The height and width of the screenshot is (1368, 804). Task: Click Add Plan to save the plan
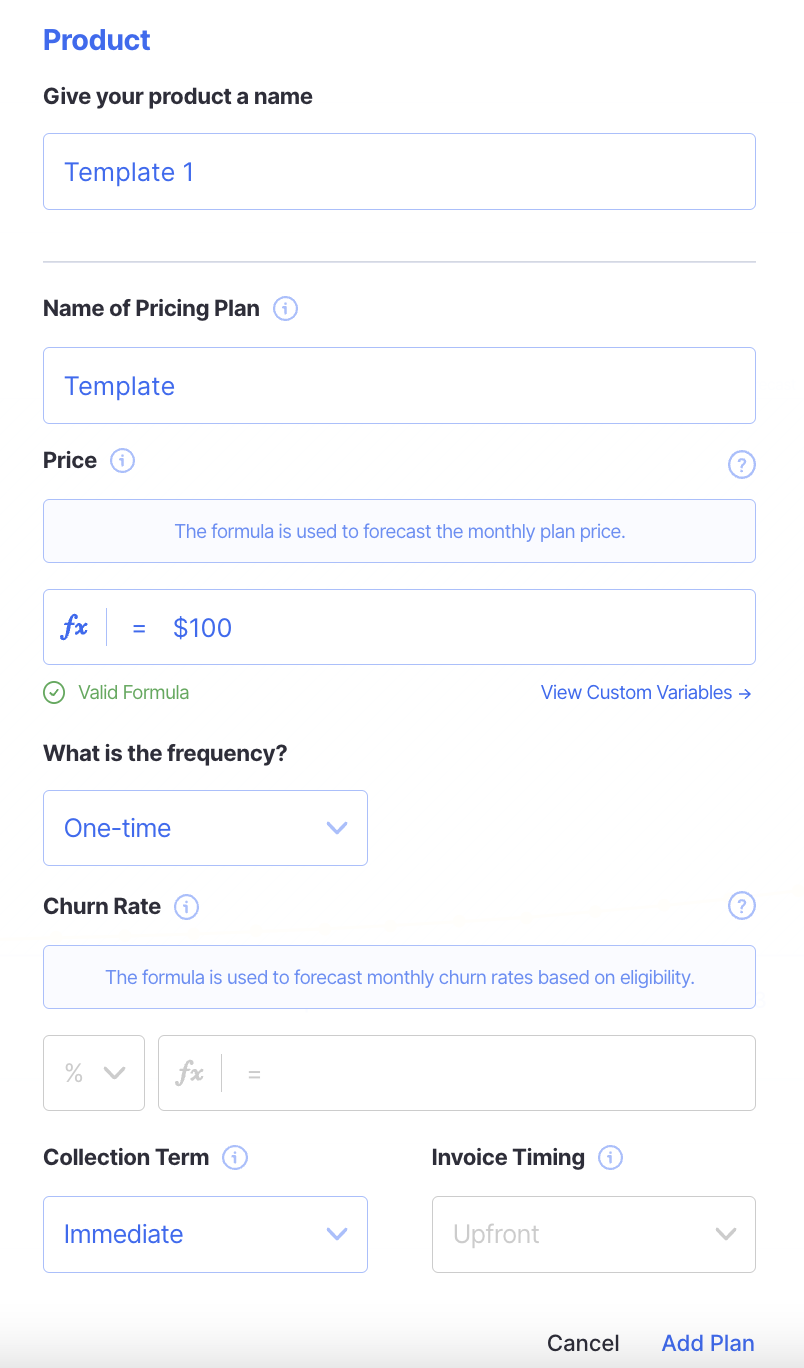pyautogui.click(x=708, y=1343)
